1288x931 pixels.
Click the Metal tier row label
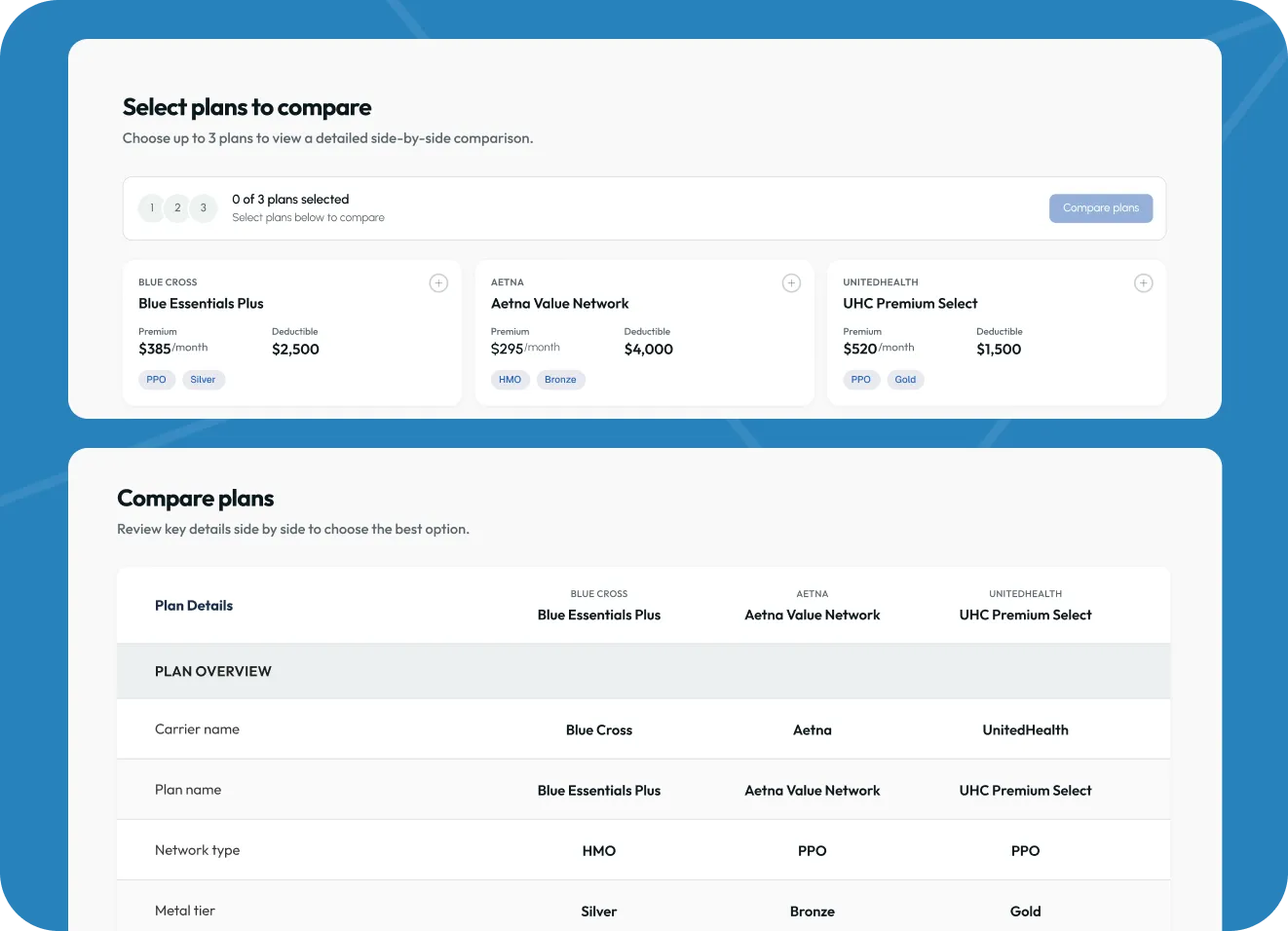click(x=185, y=911)
